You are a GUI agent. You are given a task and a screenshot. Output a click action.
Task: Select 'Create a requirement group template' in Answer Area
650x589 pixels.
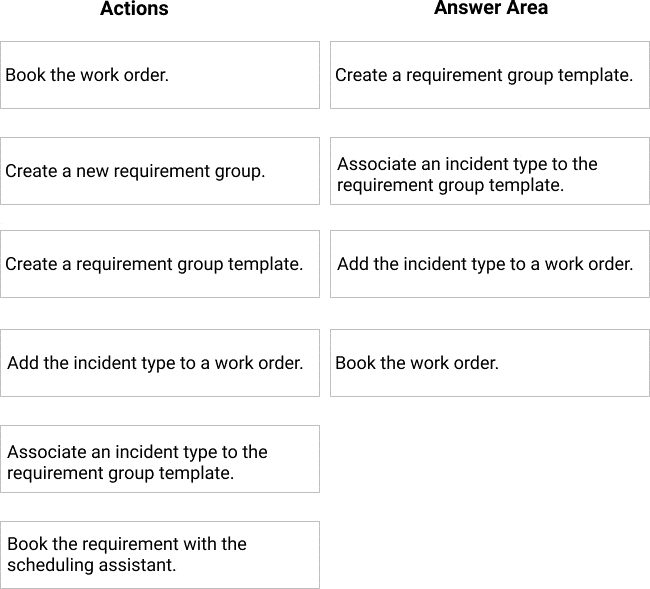[490, 75]
